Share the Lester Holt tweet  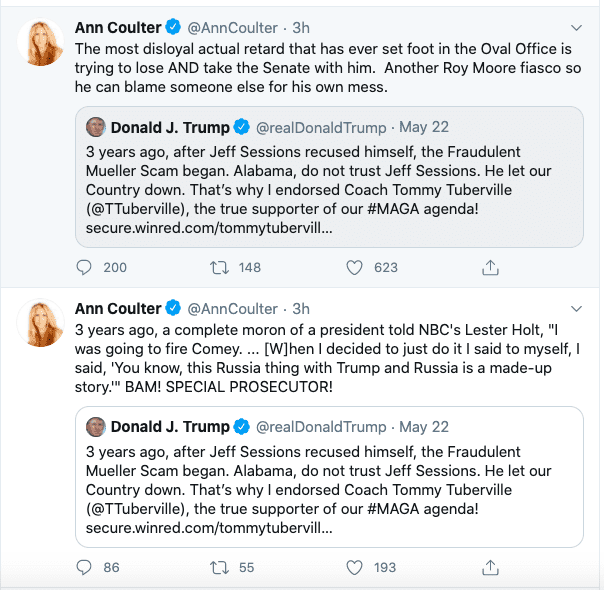[490, 567]
